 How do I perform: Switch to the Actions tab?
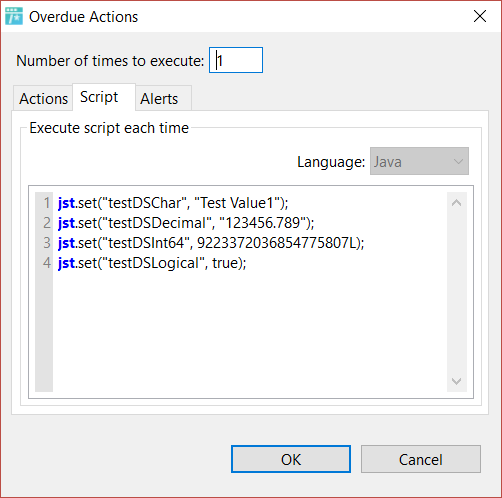pos(43,99)
